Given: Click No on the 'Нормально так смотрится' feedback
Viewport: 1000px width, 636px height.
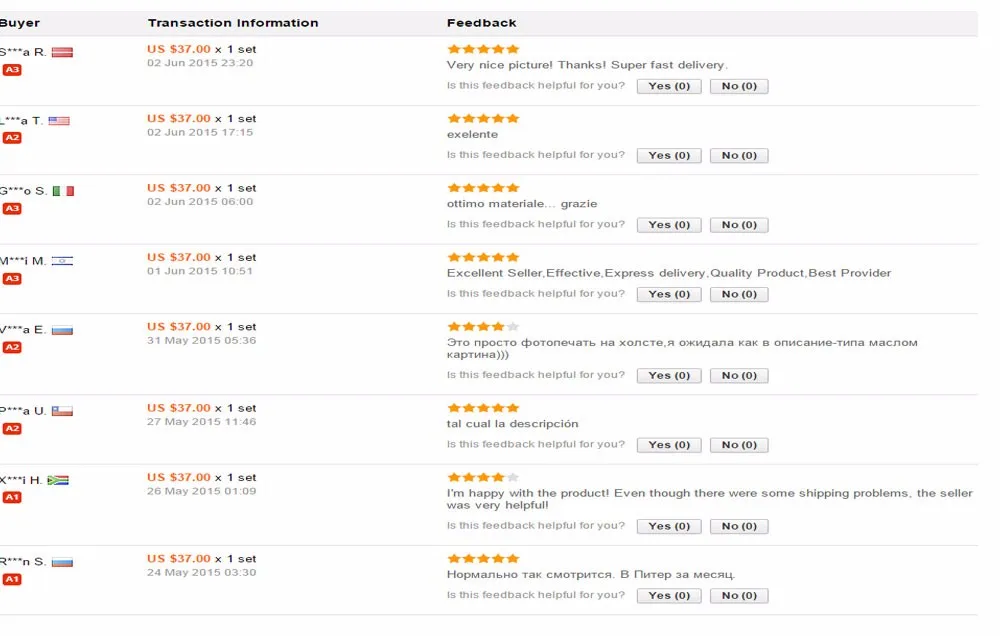Looking at the screenshot, I should [739, 596].
